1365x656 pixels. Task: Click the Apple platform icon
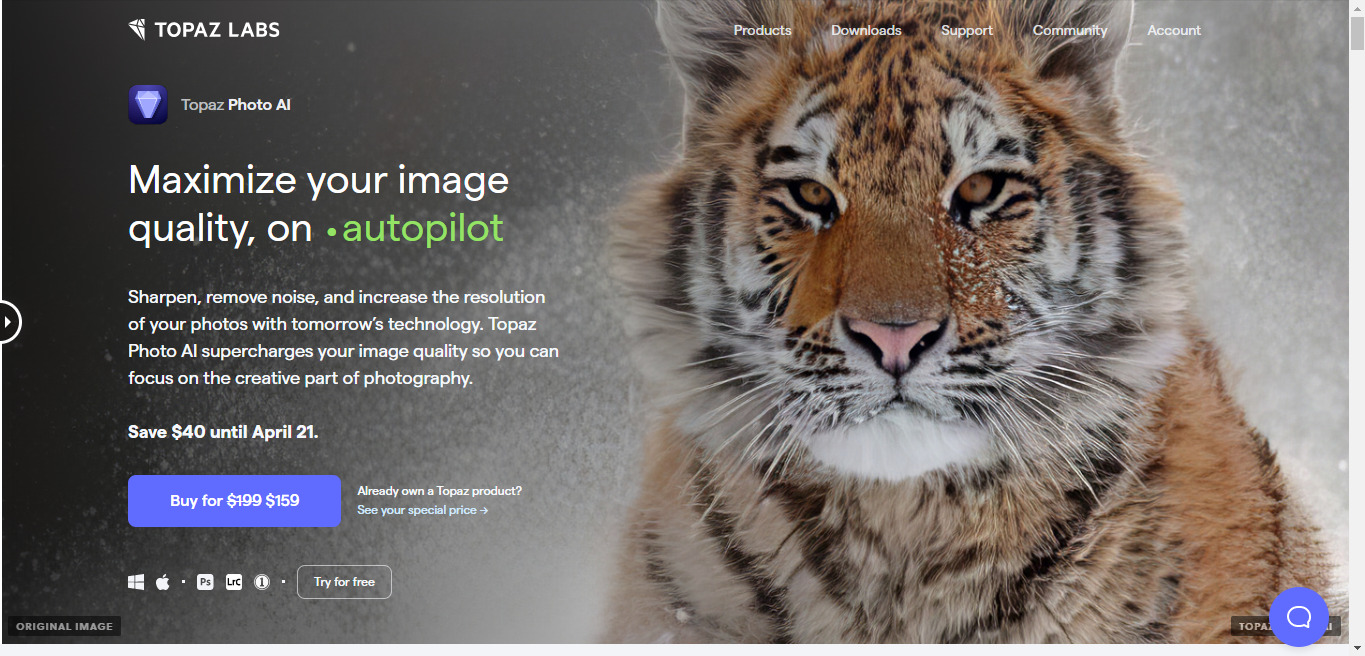tap(163, 582)
